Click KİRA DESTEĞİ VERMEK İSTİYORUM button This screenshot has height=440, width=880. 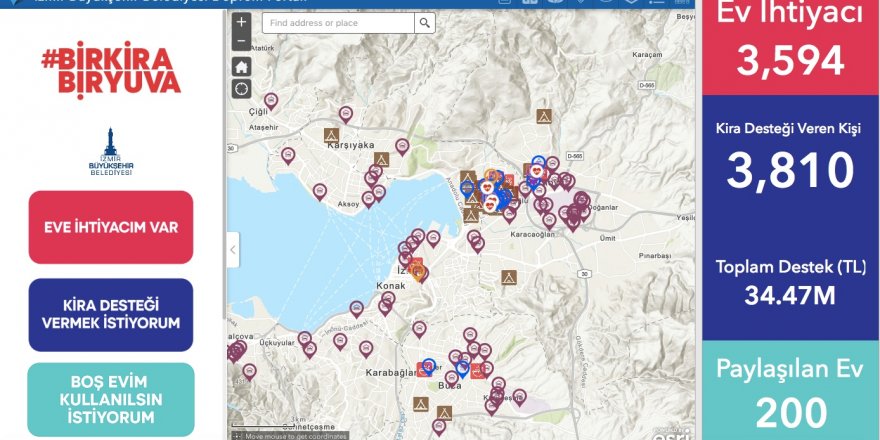click(111, 314)
